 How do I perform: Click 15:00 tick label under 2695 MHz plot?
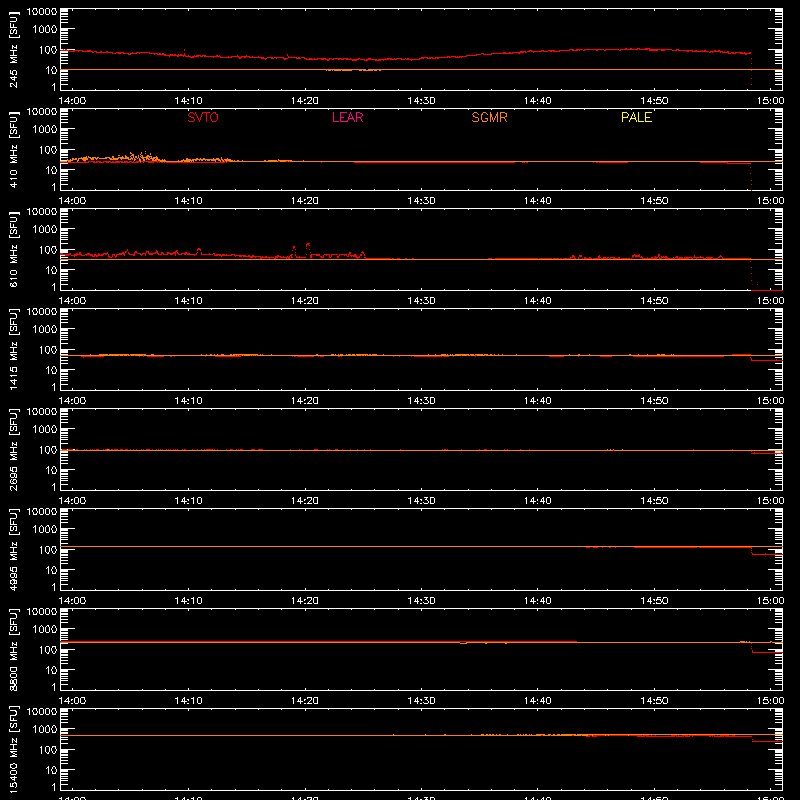pos(770,501)
